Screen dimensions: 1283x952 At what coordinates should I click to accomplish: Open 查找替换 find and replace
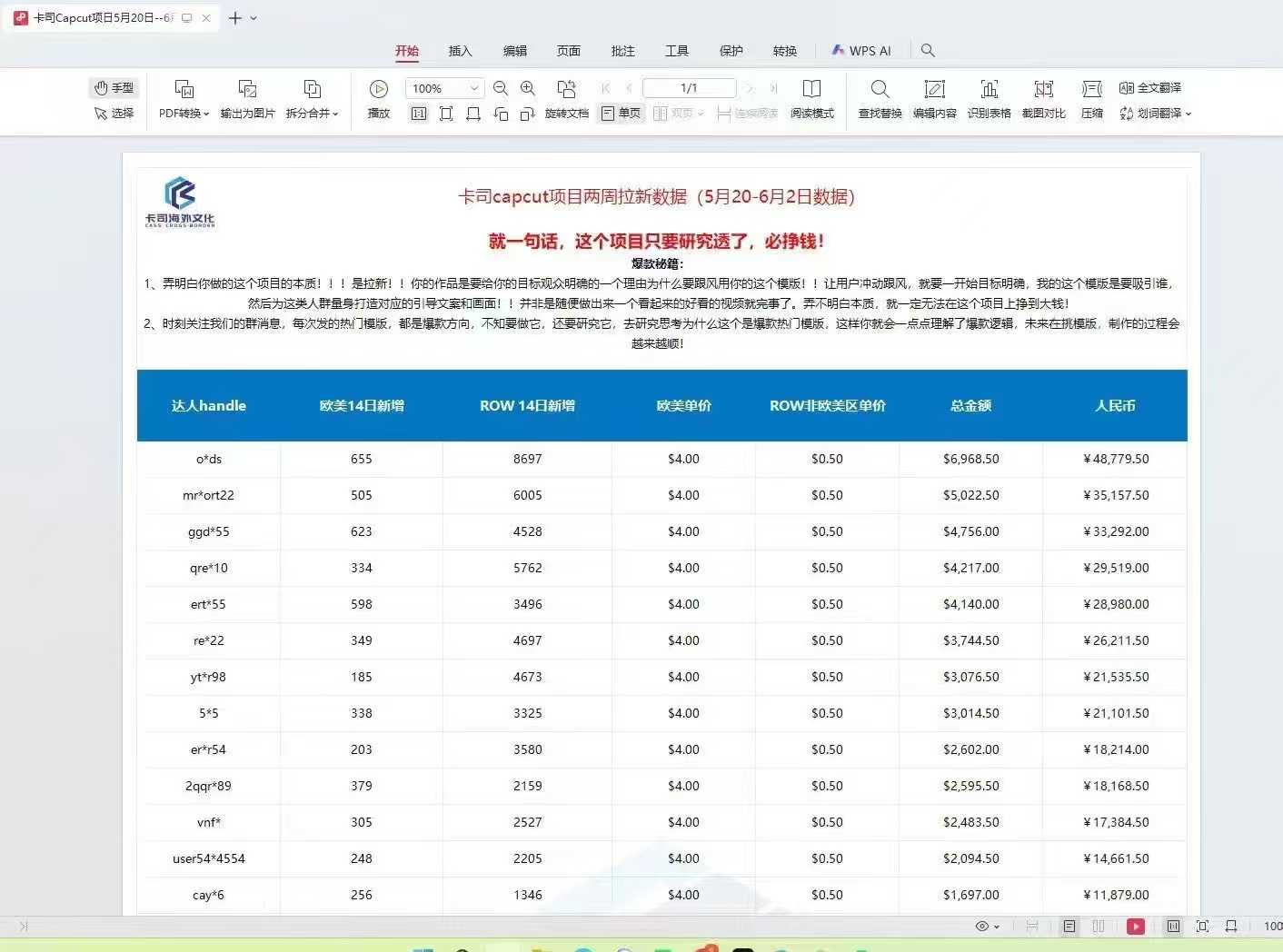click(880, 100)
